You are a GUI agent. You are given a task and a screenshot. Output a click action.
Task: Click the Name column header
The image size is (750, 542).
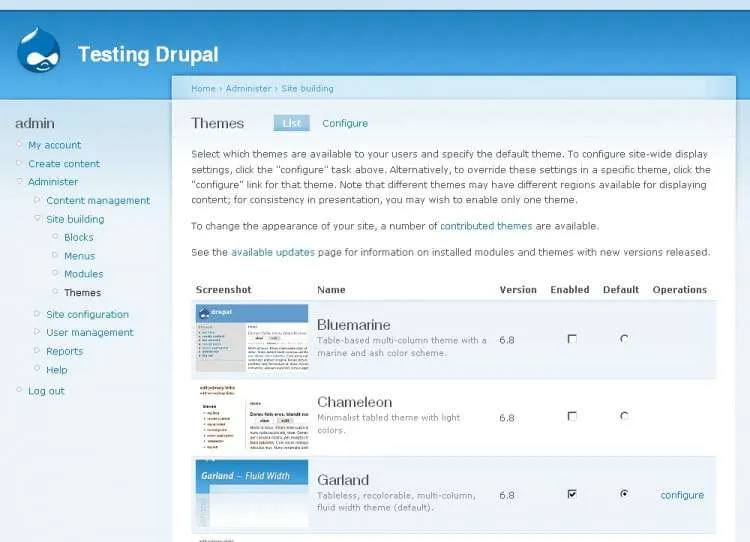tap(331, 289)
